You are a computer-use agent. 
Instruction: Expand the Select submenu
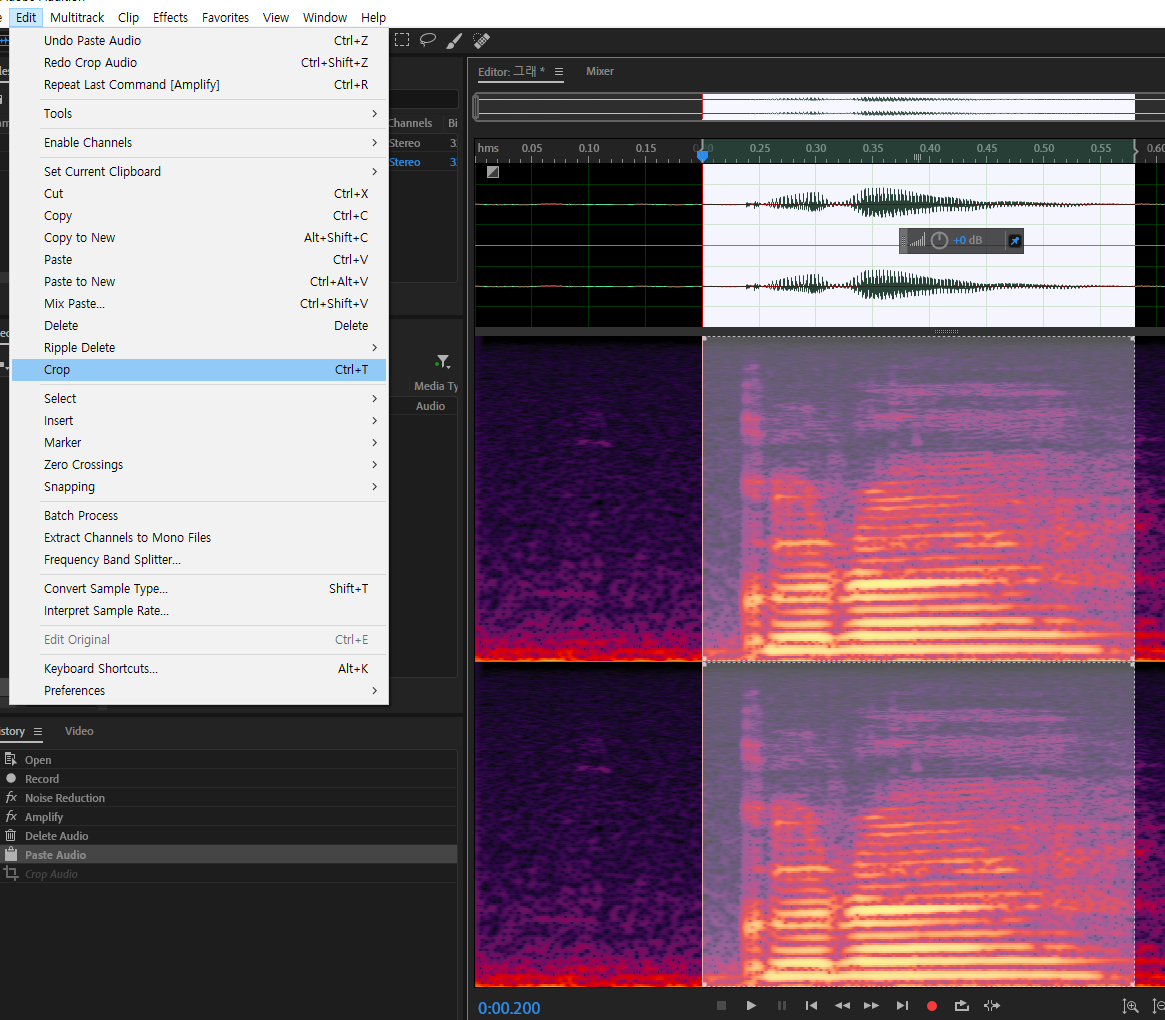(199, 399)
